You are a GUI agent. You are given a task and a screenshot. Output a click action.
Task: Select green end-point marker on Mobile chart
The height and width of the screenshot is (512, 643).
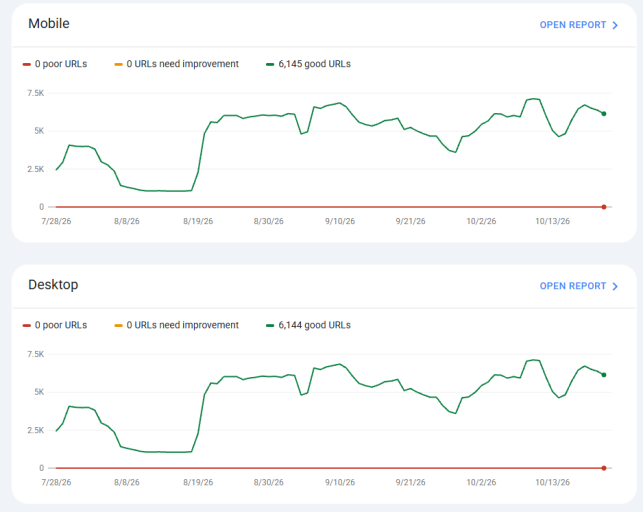604,114
